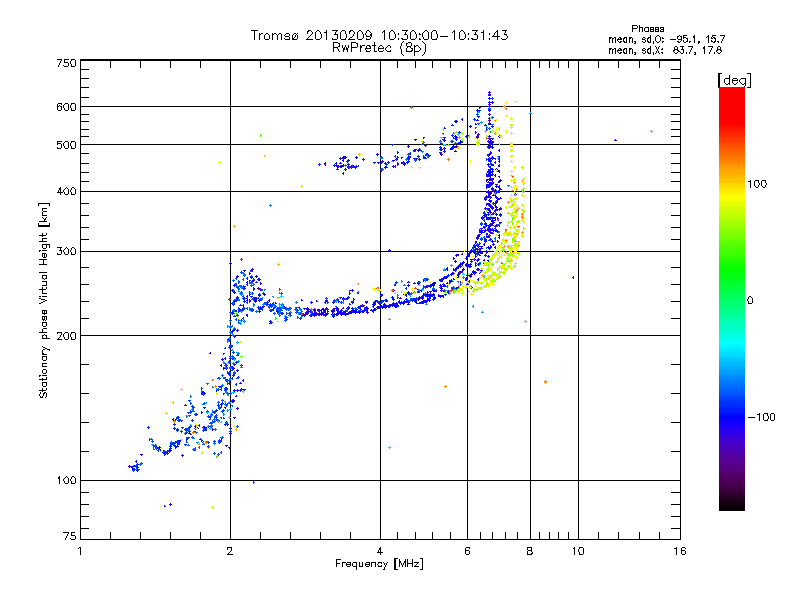The width and height of the screenshot is (800, 600).
Task: Click the y-axis tick label '600'
Action: [66, 107]
